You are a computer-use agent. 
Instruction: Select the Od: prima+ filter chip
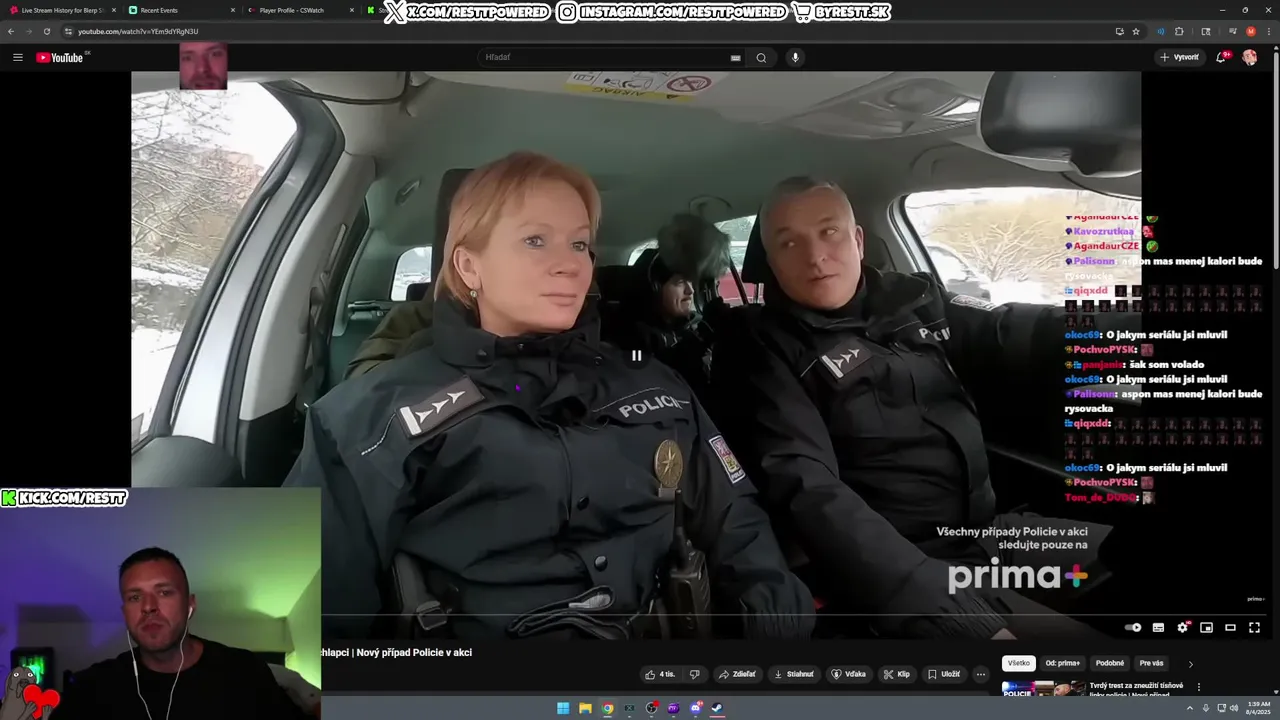[1062, 663]
